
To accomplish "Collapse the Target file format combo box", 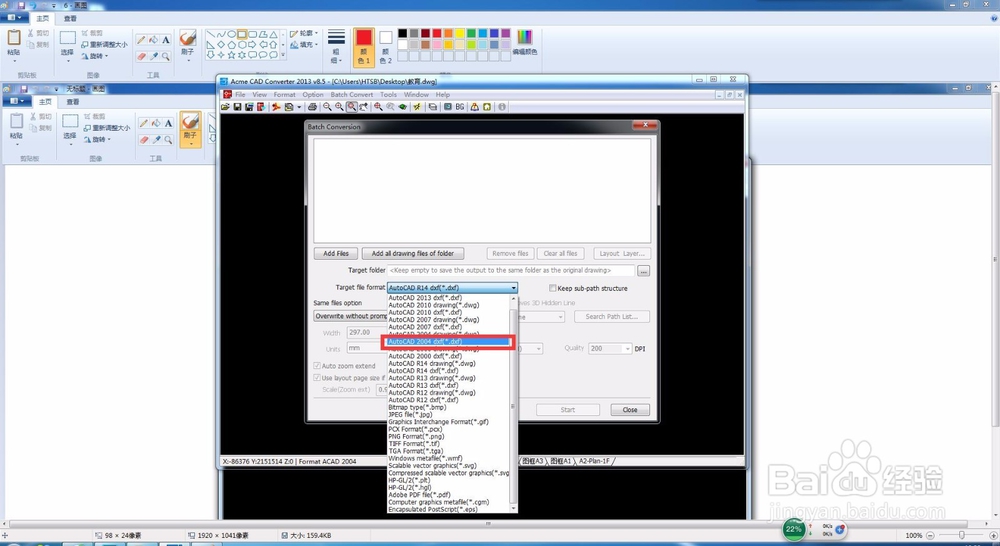I will coord(513,288).
